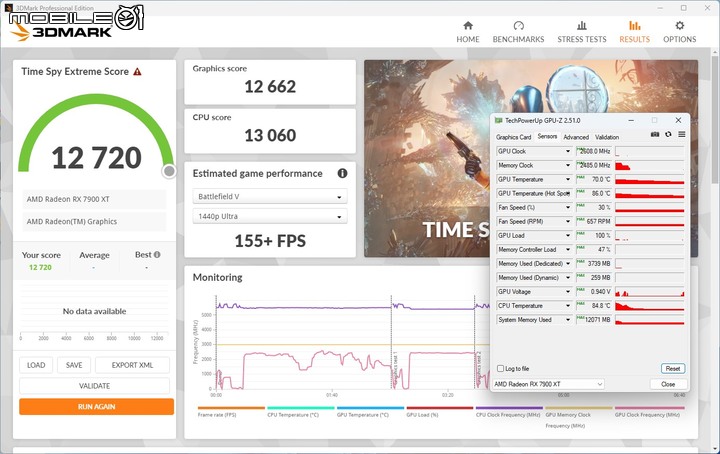Expand the CPU Temperature sensor dropdown
This screenshot has width=720, height=454.
568,306
